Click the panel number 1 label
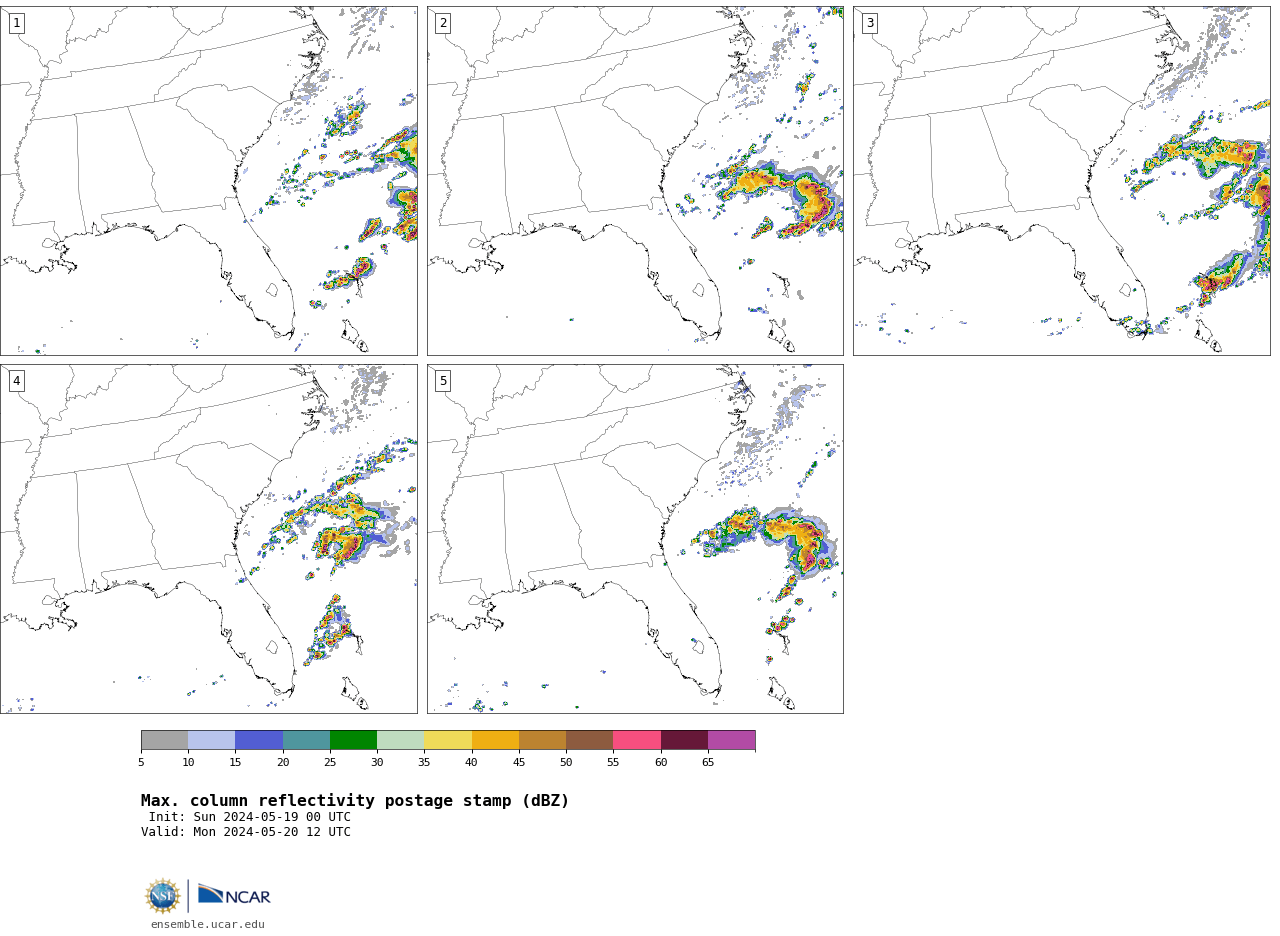 [x=16, y=23]
